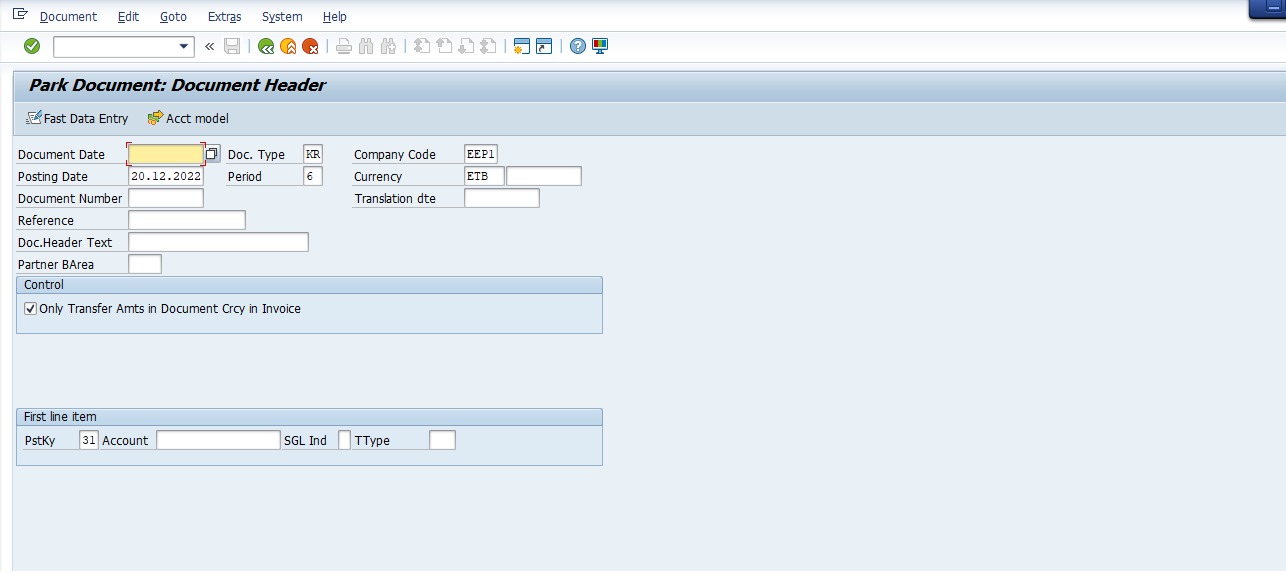Collapse the command field with the double chevron

(x=209, y=46)
